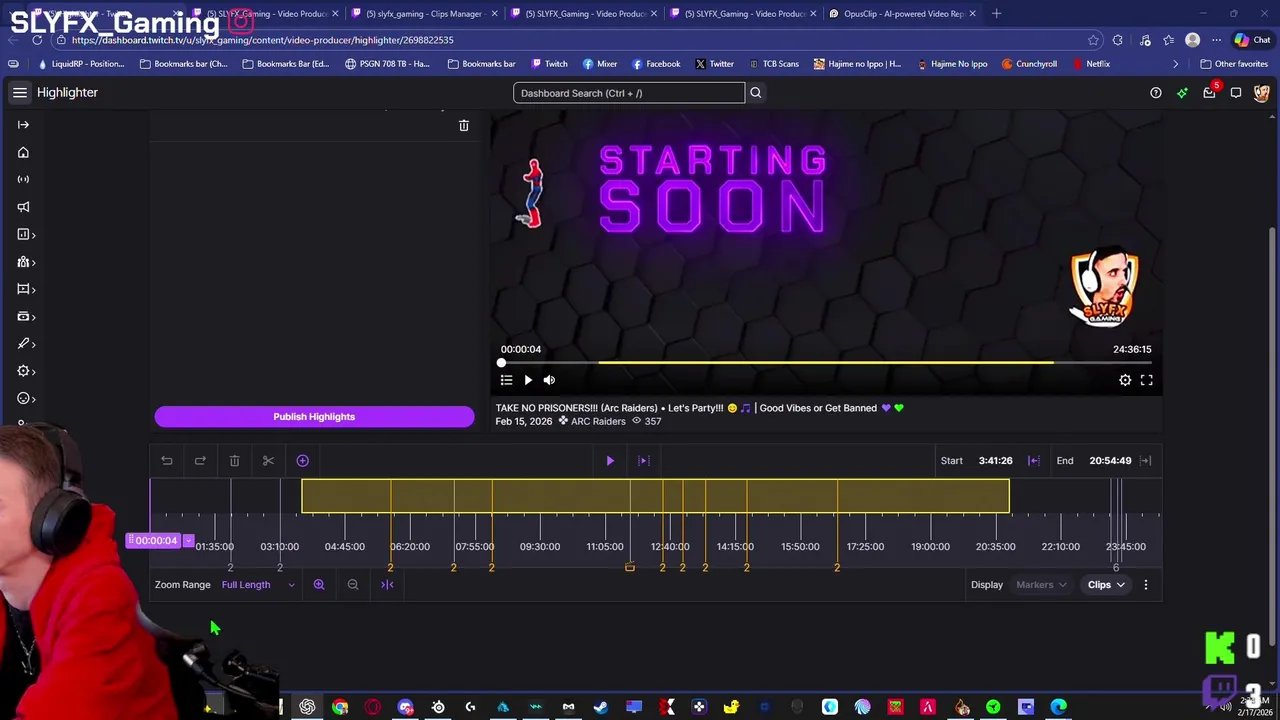Mute the video player volume
The height and width of the screenshot is (720, 1280).
click(x=549, y=380)
